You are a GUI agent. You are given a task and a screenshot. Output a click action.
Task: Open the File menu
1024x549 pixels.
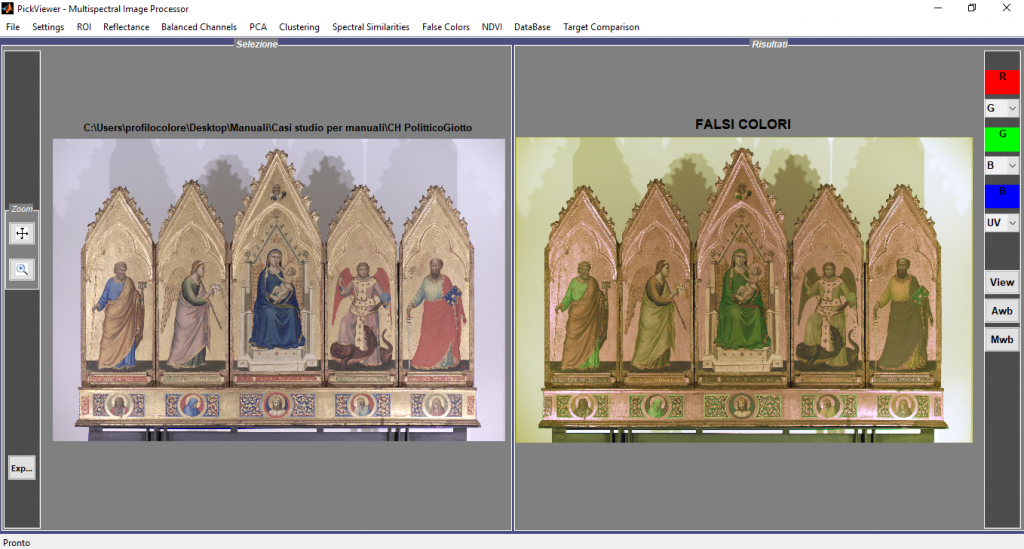pos(13,27)
